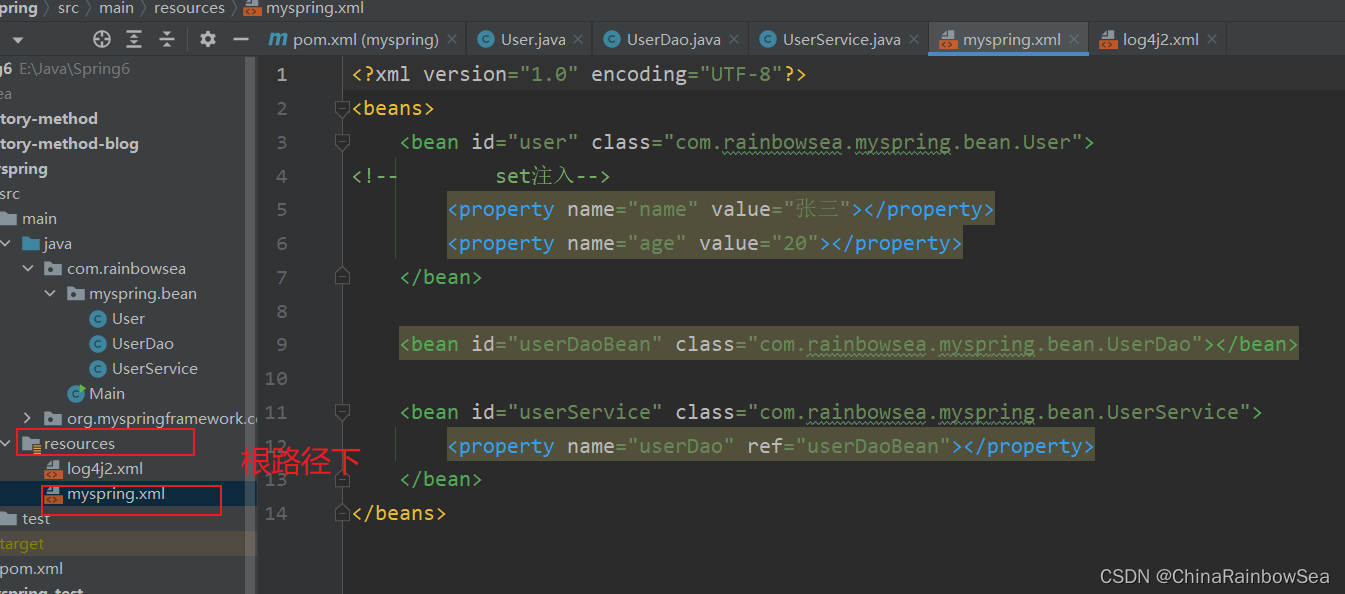This screenshot has height=594, width=1345.
Task: Open log4j2.xml in project tree
Action: (x=105, y=468)
